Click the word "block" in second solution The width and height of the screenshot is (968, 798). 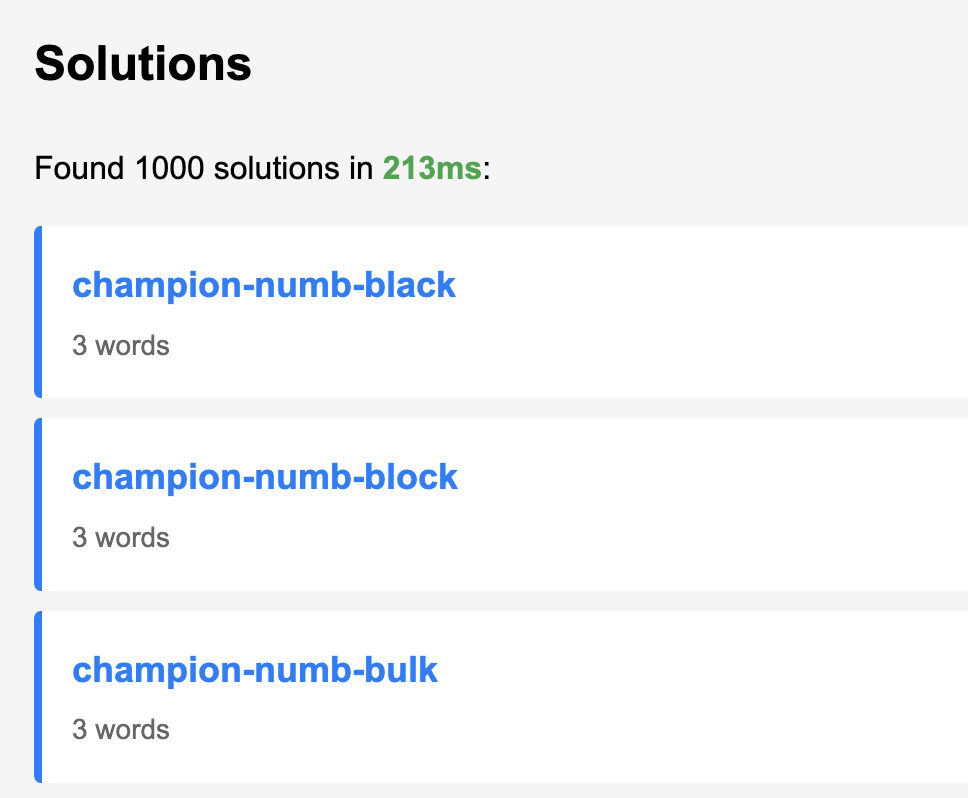[411, 477]
